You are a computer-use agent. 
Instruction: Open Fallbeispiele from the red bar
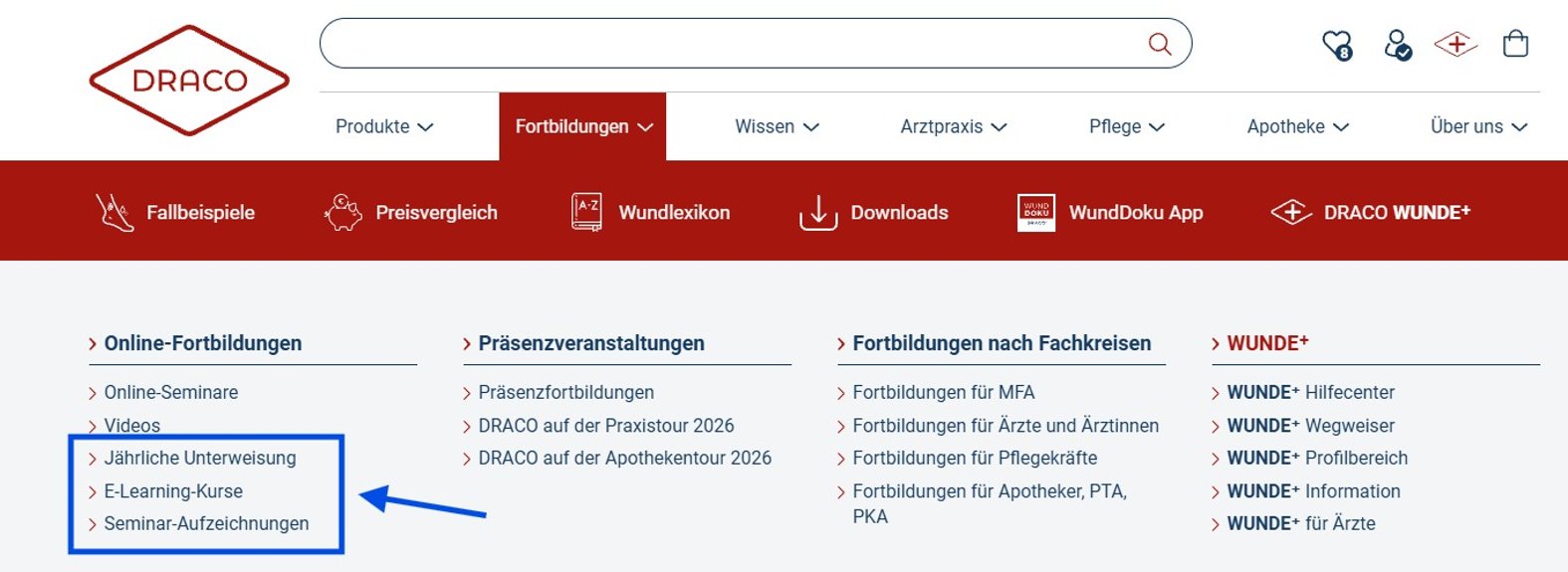[x=200, y=212]
